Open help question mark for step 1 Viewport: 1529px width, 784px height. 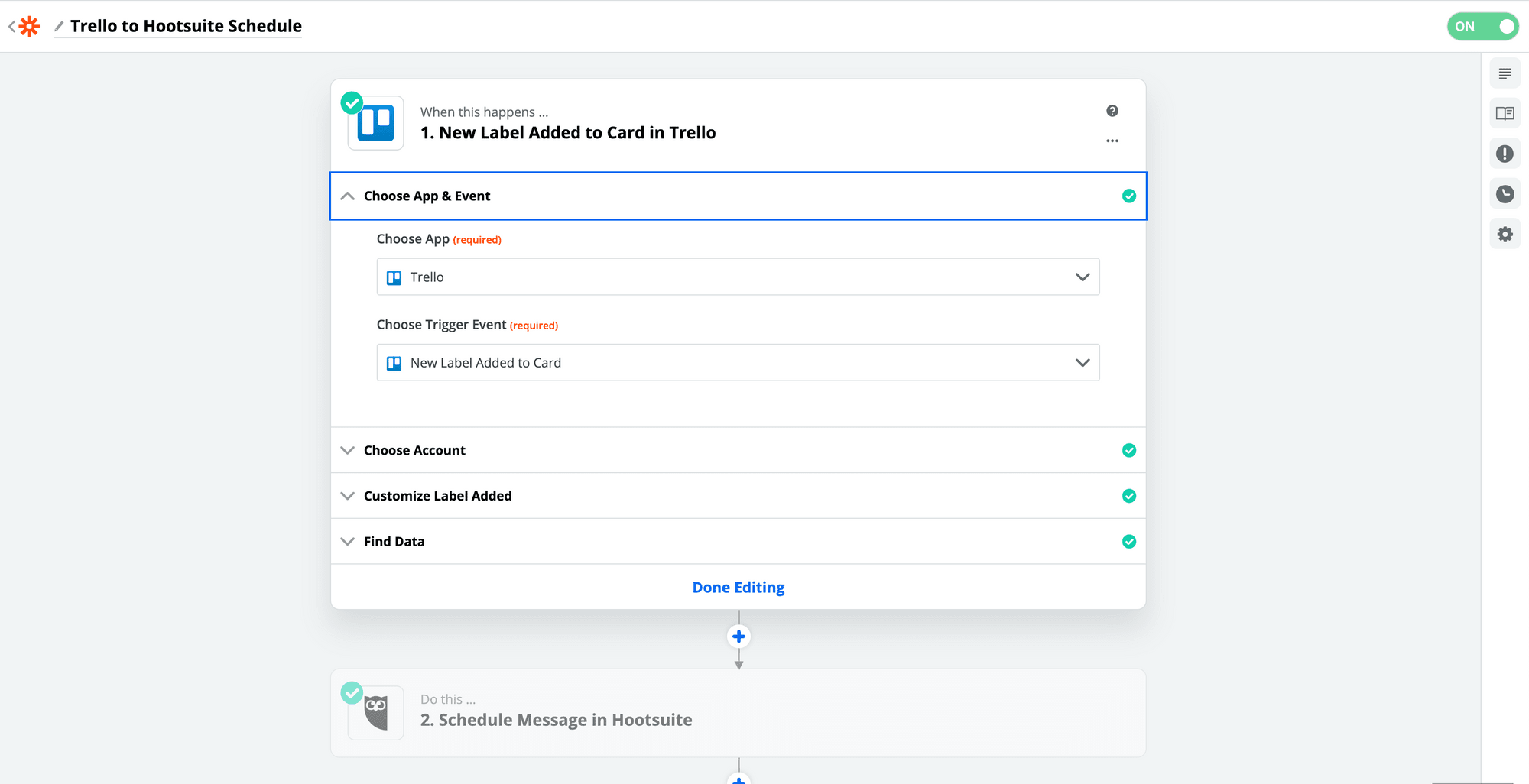pos(1112,111)
